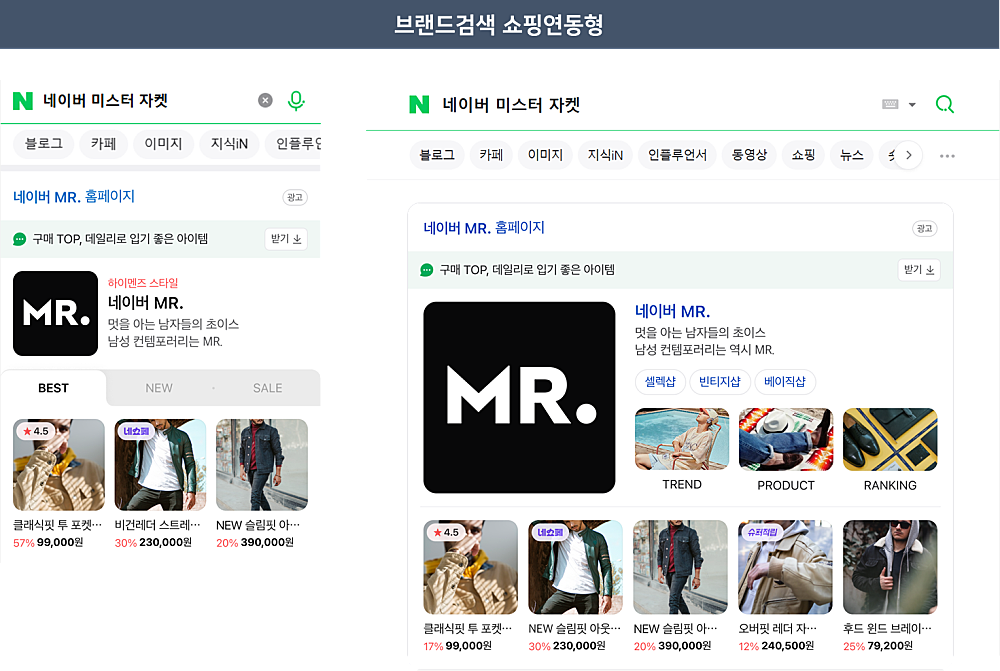The width and height of the screenshot is (1000, 671).
Task: Show more tabs with the right chevron
Action: pyautogui.click(x=909, y=155)
